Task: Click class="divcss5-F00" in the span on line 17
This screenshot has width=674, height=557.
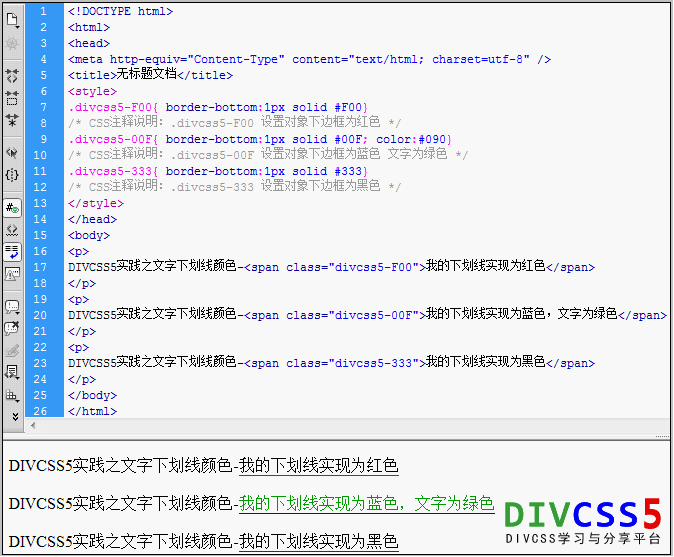Action: click(x=352, y=267)
